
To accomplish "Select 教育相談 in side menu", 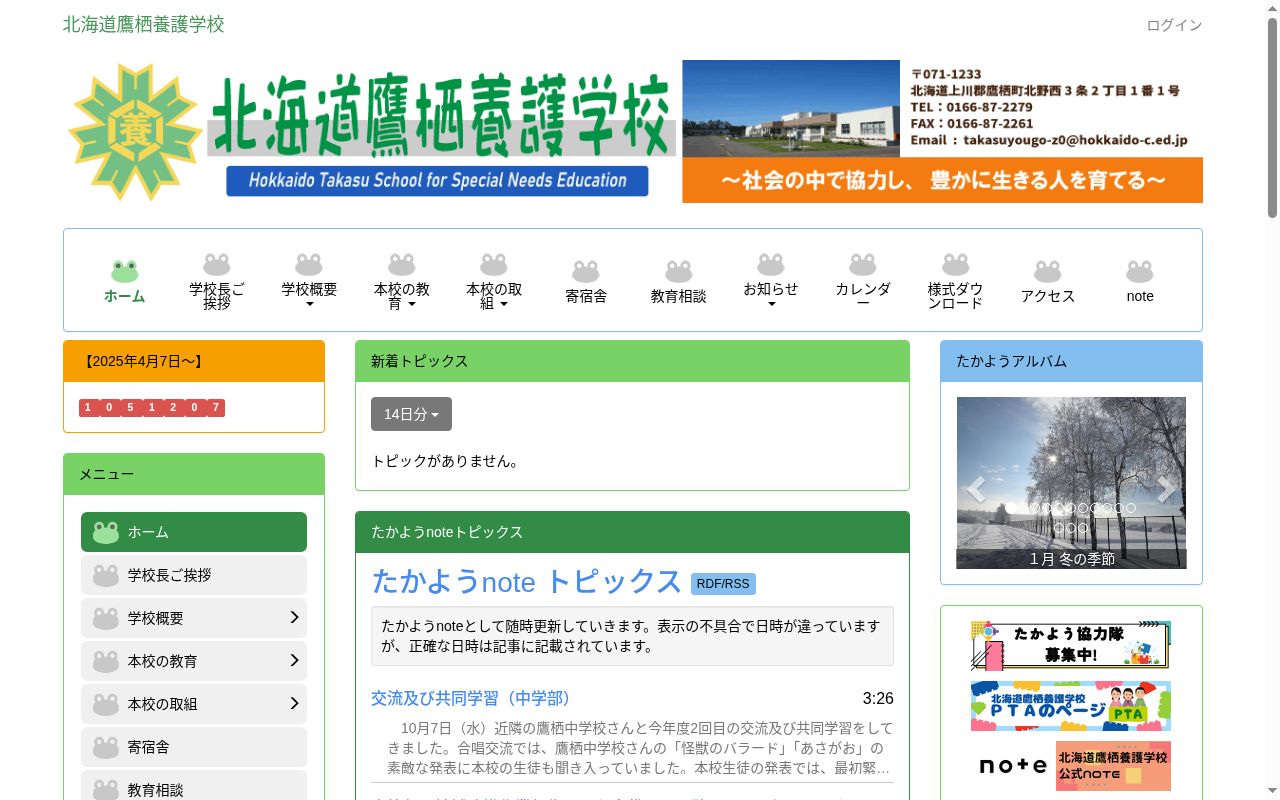I will (x=194, y=786).
